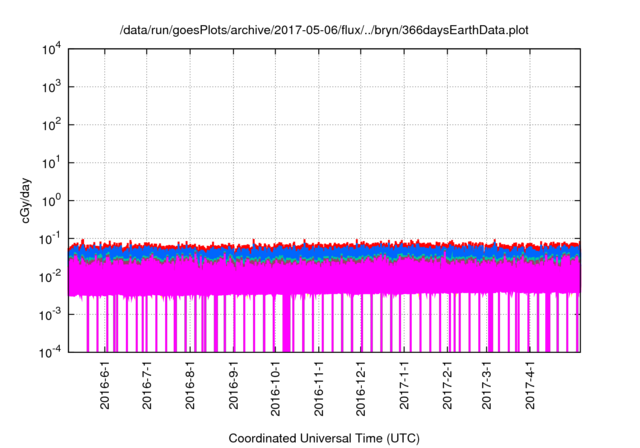Click the Coordinated Universal Time (UTC) label
This screenshot has height=448, width=640.
[324, 438]
